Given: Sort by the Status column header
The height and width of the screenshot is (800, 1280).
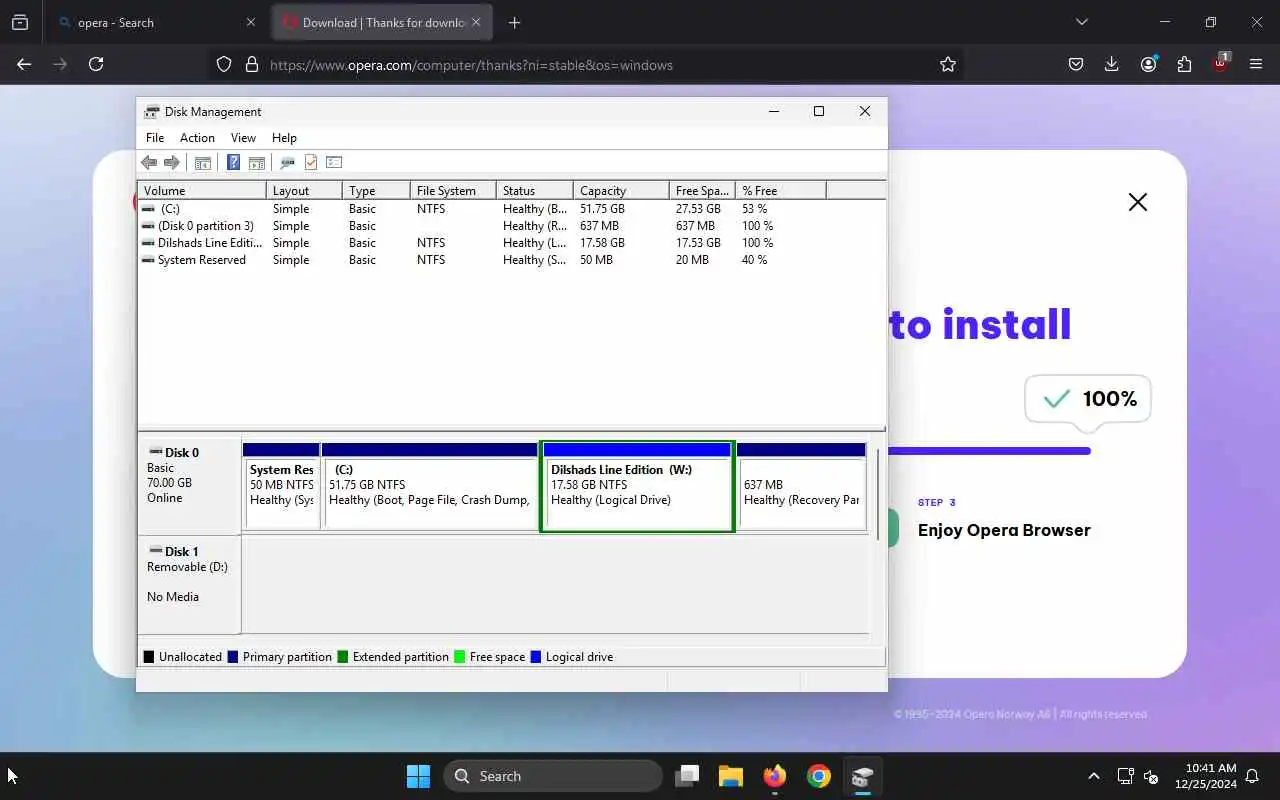Looking at the screenshot, I should click(x=535, y=190).
